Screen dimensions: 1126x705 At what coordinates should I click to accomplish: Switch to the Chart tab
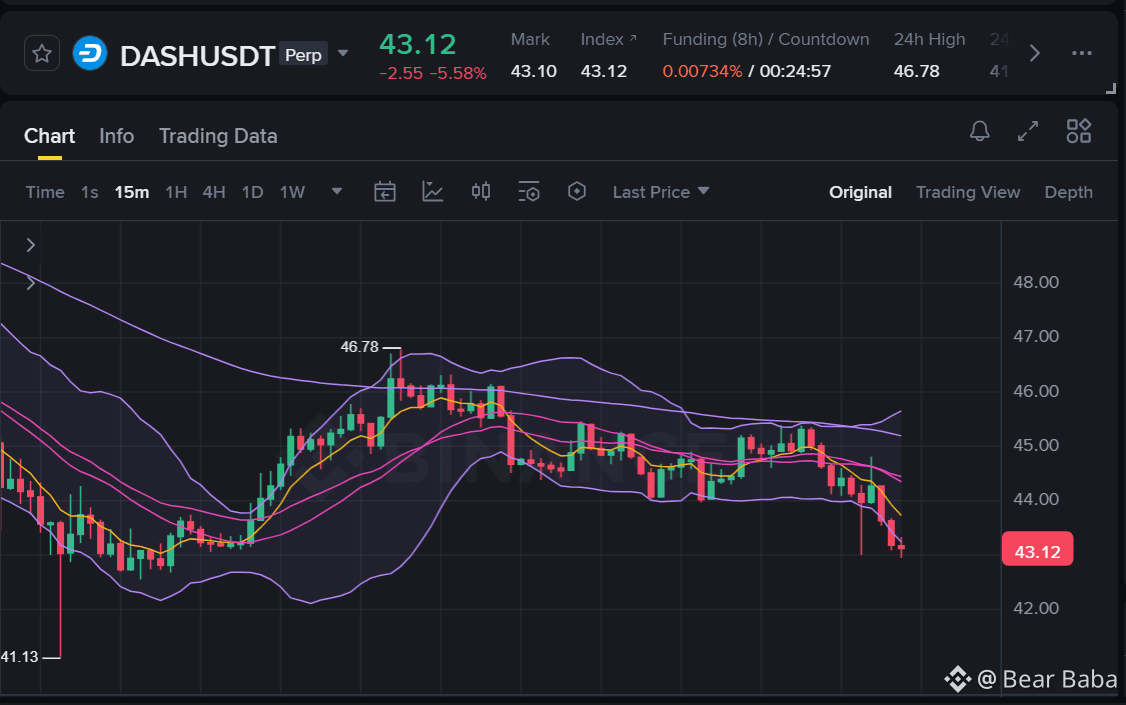coord(50,136)
